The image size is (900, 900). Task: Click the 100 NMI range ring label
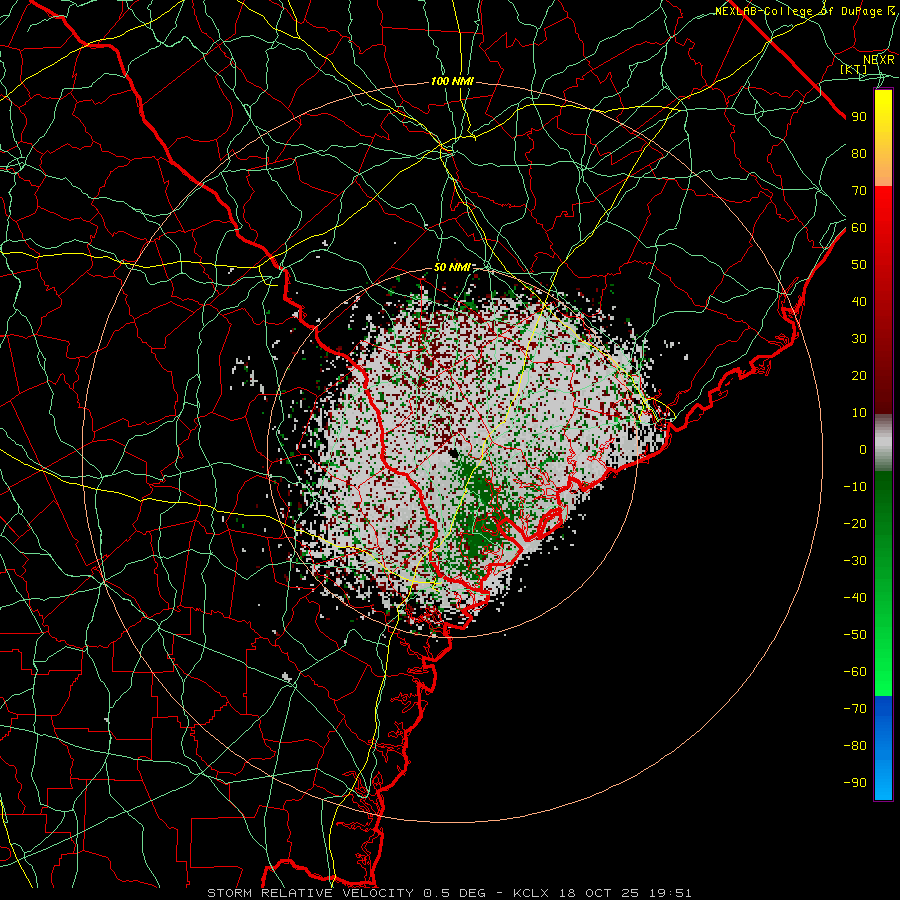[x=452, y=82]
